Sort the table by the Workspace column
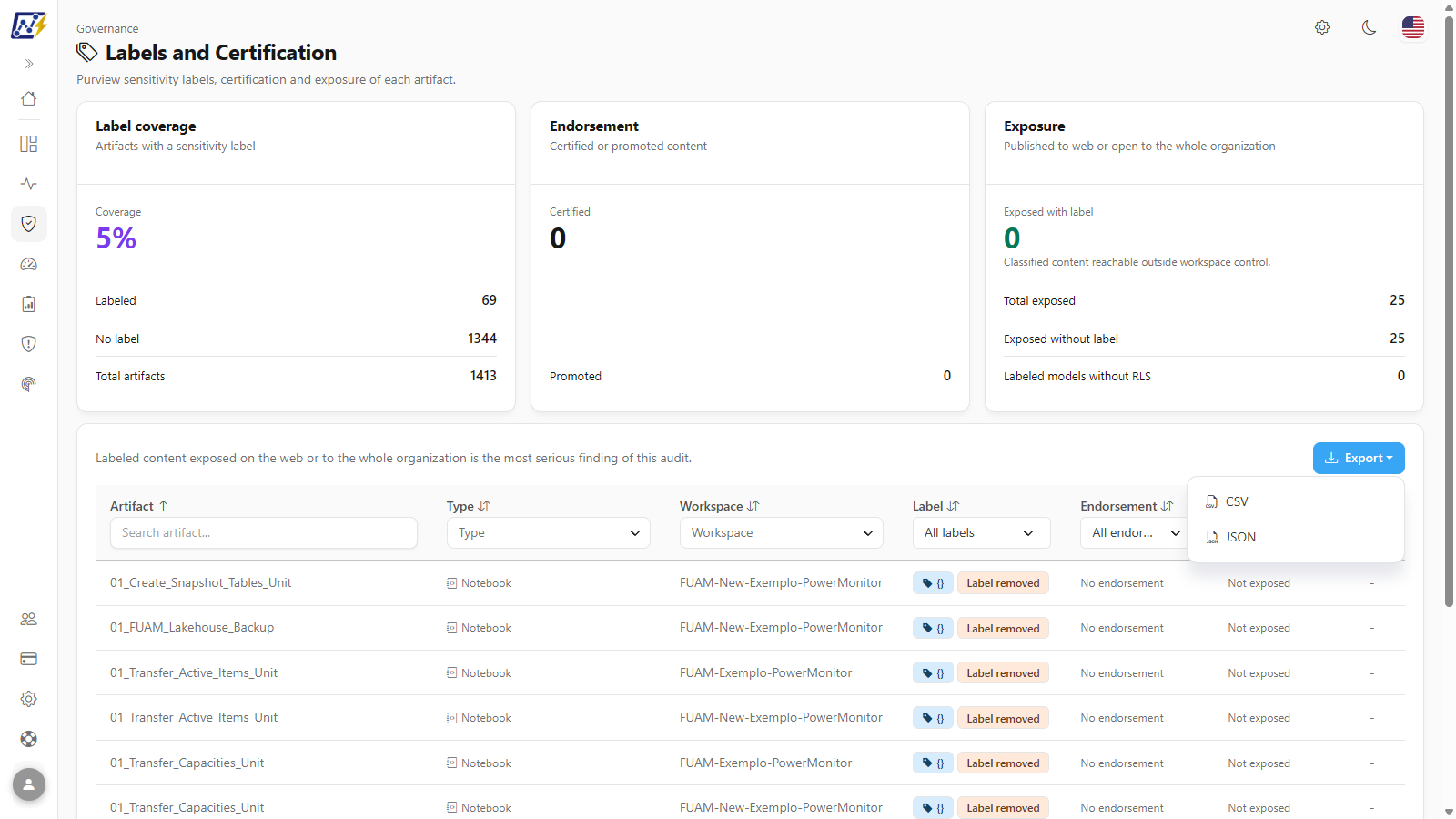This screenshot has height=819, width=1456. [720, 506]
